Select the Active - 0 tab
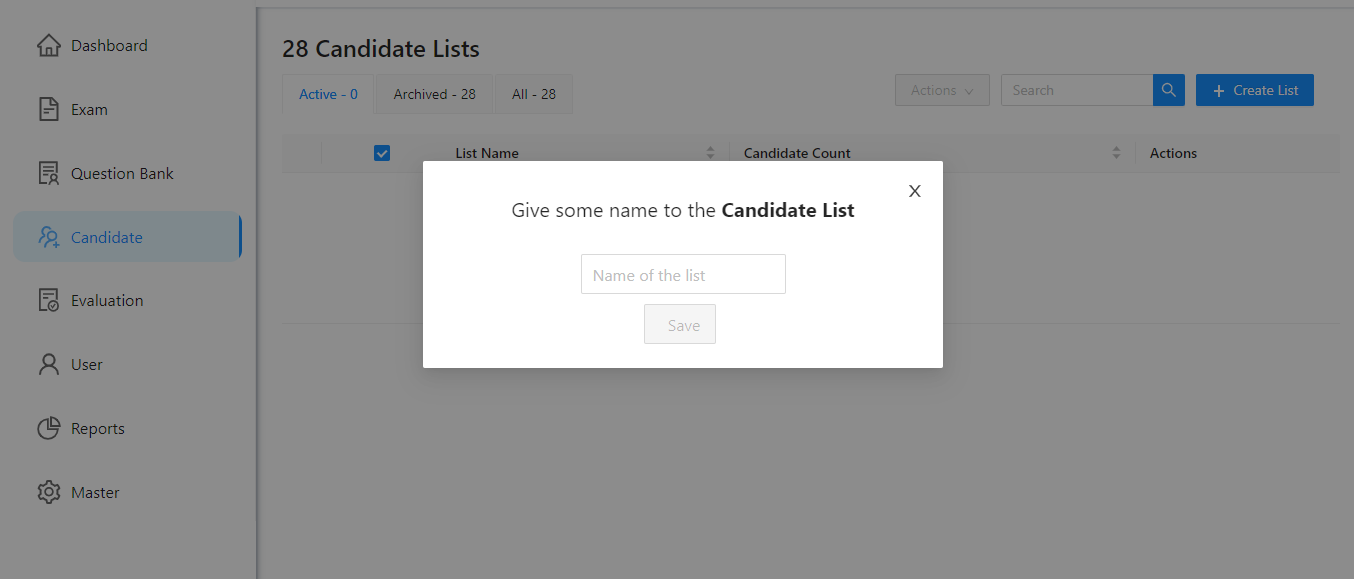 click(328, 94)
